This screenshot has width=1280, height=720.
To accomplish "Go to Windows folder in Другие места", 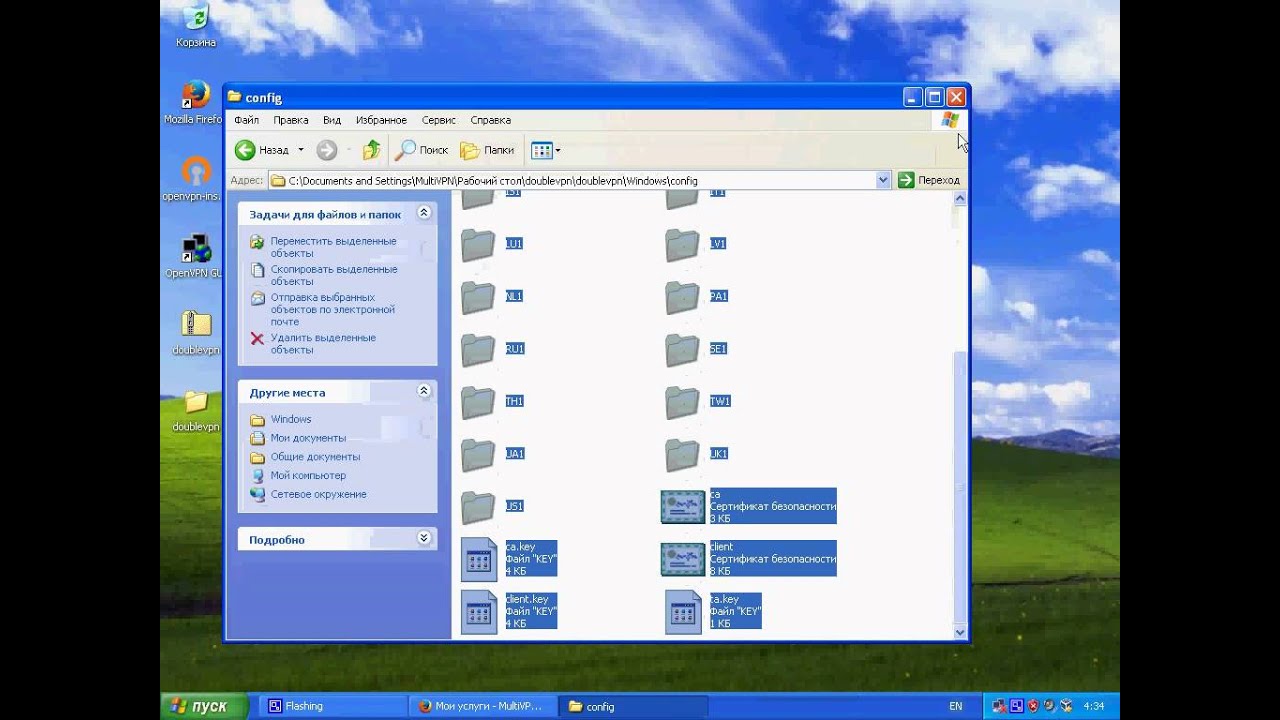I will pos(291,419).
